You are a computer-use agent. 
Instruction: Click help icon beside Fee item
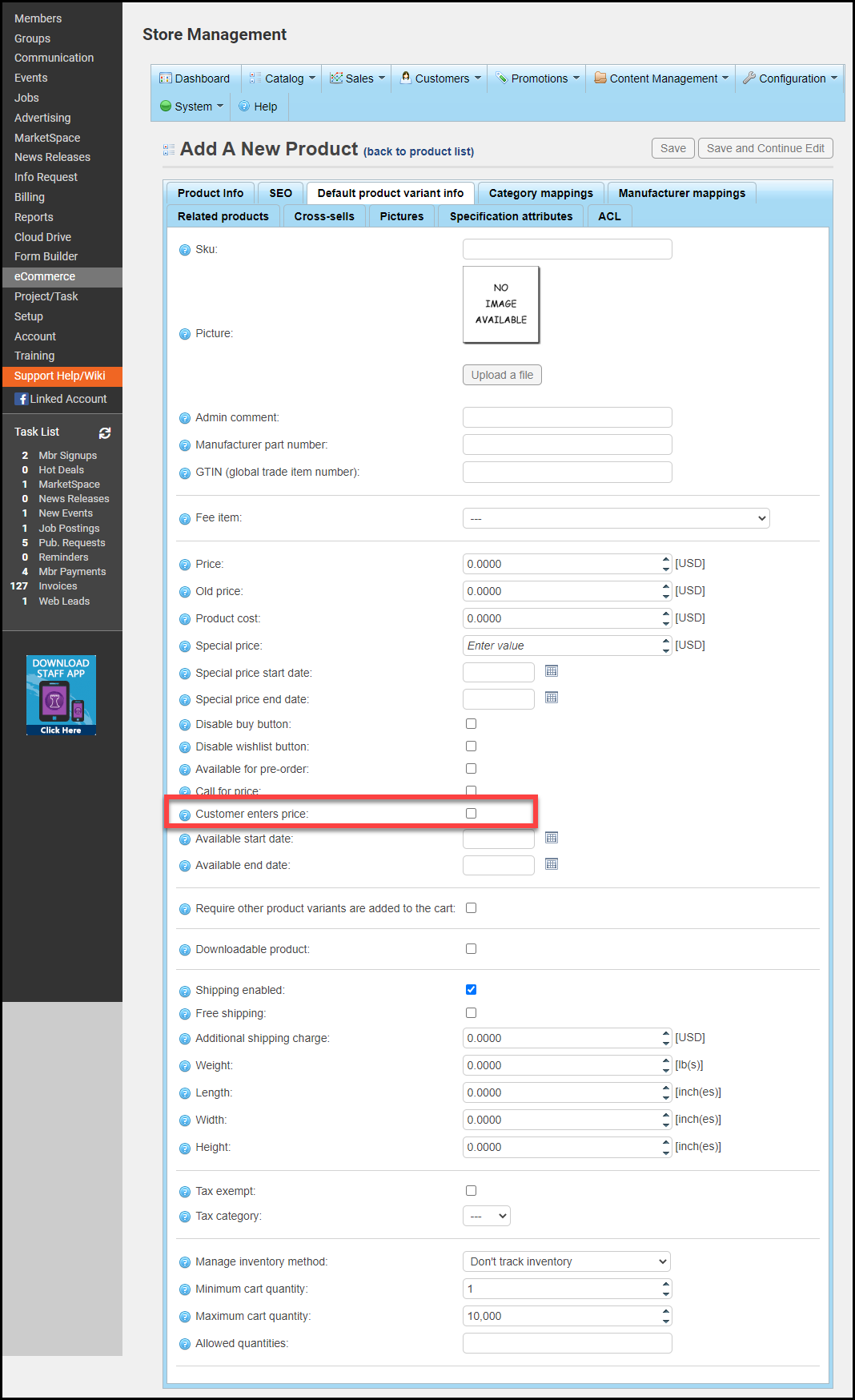pos(185,519)
